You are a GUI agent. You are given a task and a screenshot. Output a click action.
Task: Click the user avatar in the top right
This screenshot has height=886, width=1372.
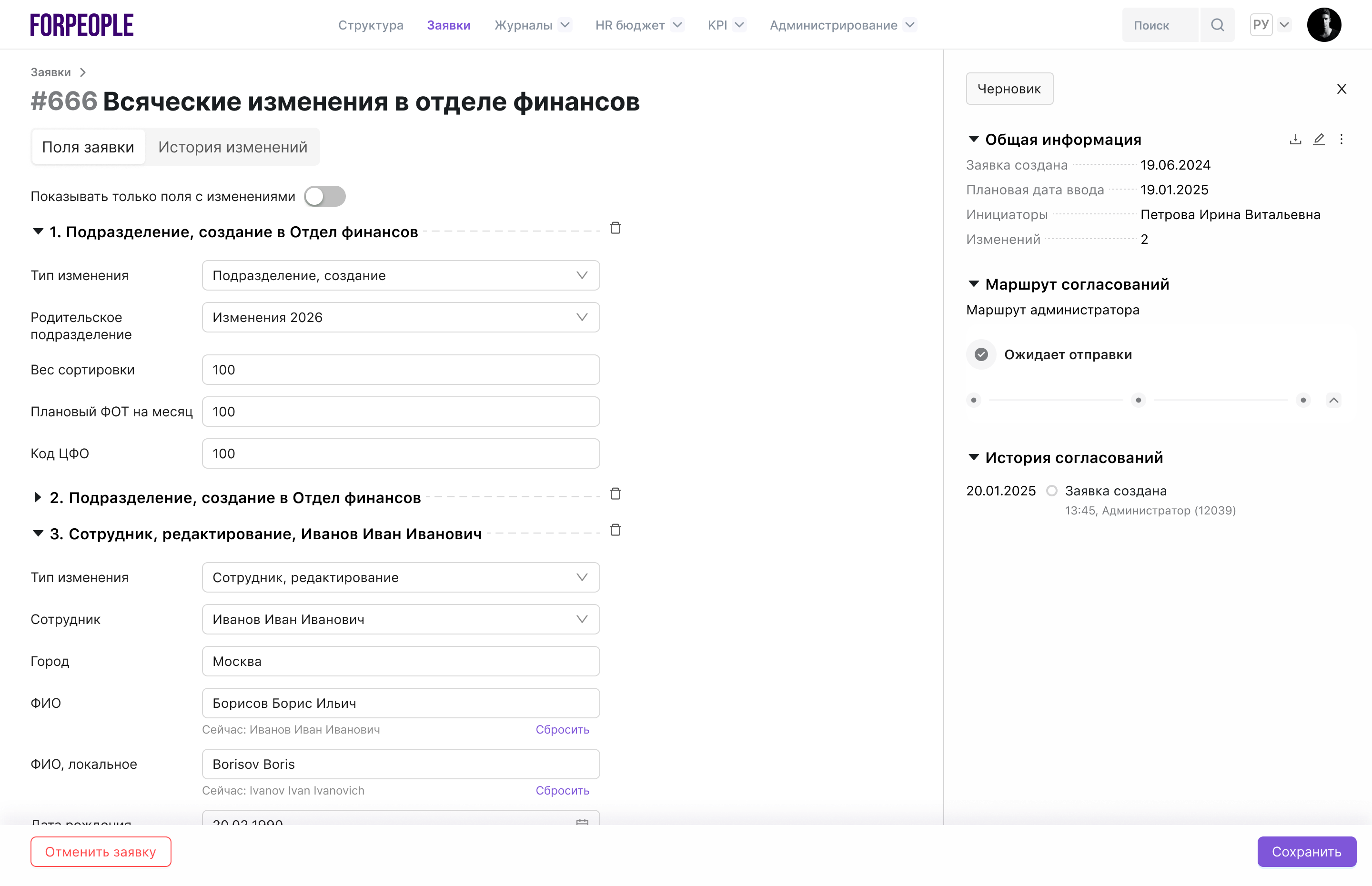[1324, 24]
